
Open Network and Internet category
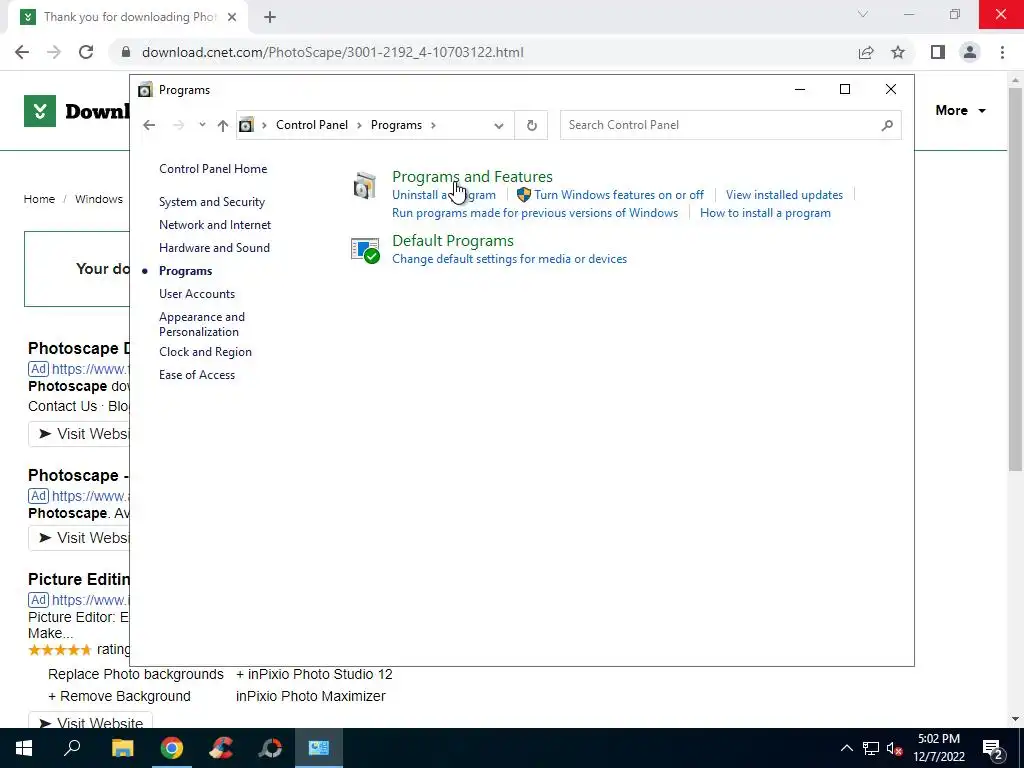(215, 225)
